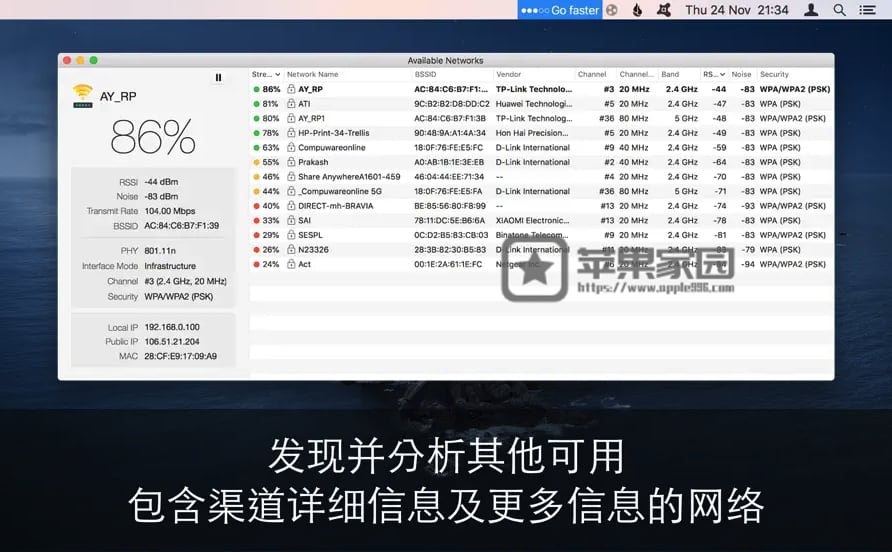Select the ATI network name
The image size is (892, 552).
click(x=304, y=104)
